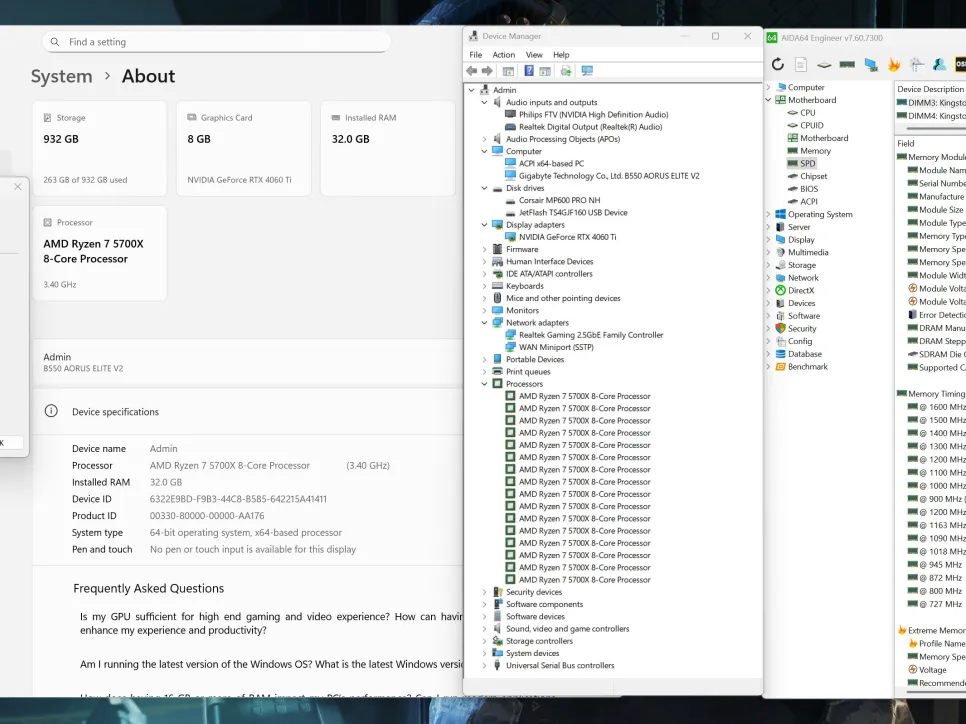The image size is (966, 724).
Task: Select Display adapters icon in Device Manager
Action: pos(498,225)
